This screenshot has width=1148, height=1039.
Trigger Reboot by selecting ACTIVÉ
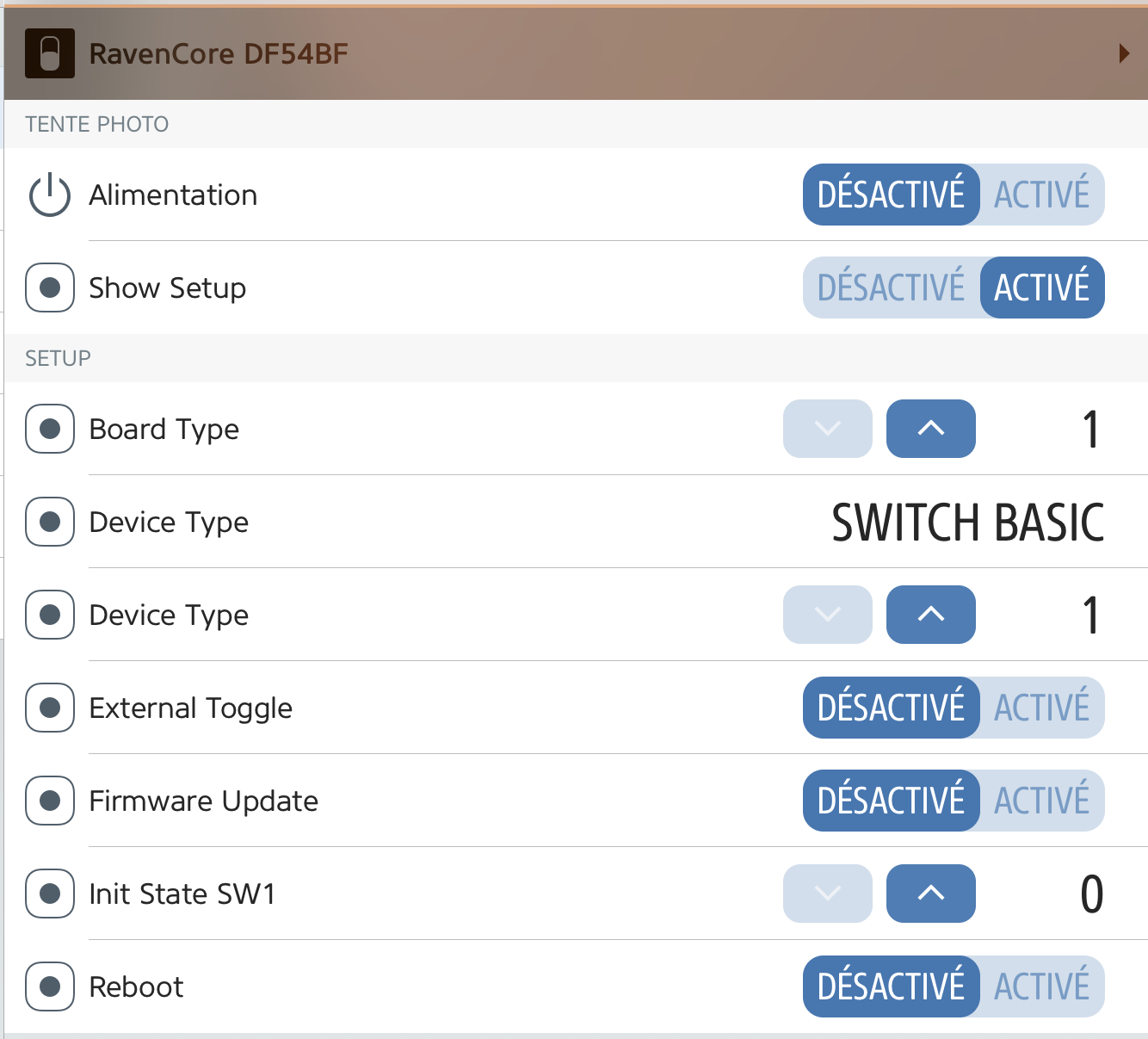tap(1042, 986)
